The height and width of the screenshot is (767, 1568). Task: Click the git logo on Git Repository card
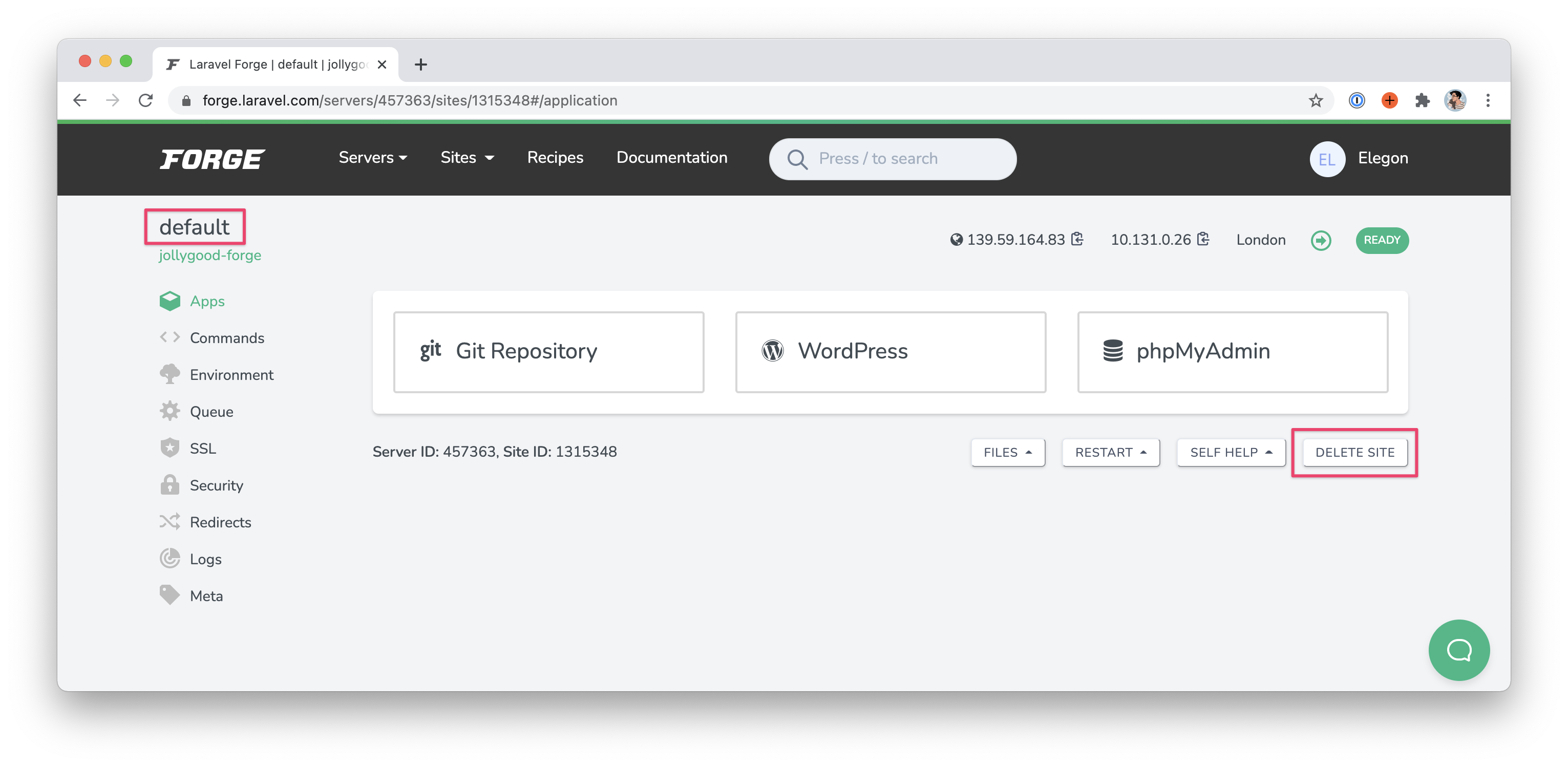430,350
